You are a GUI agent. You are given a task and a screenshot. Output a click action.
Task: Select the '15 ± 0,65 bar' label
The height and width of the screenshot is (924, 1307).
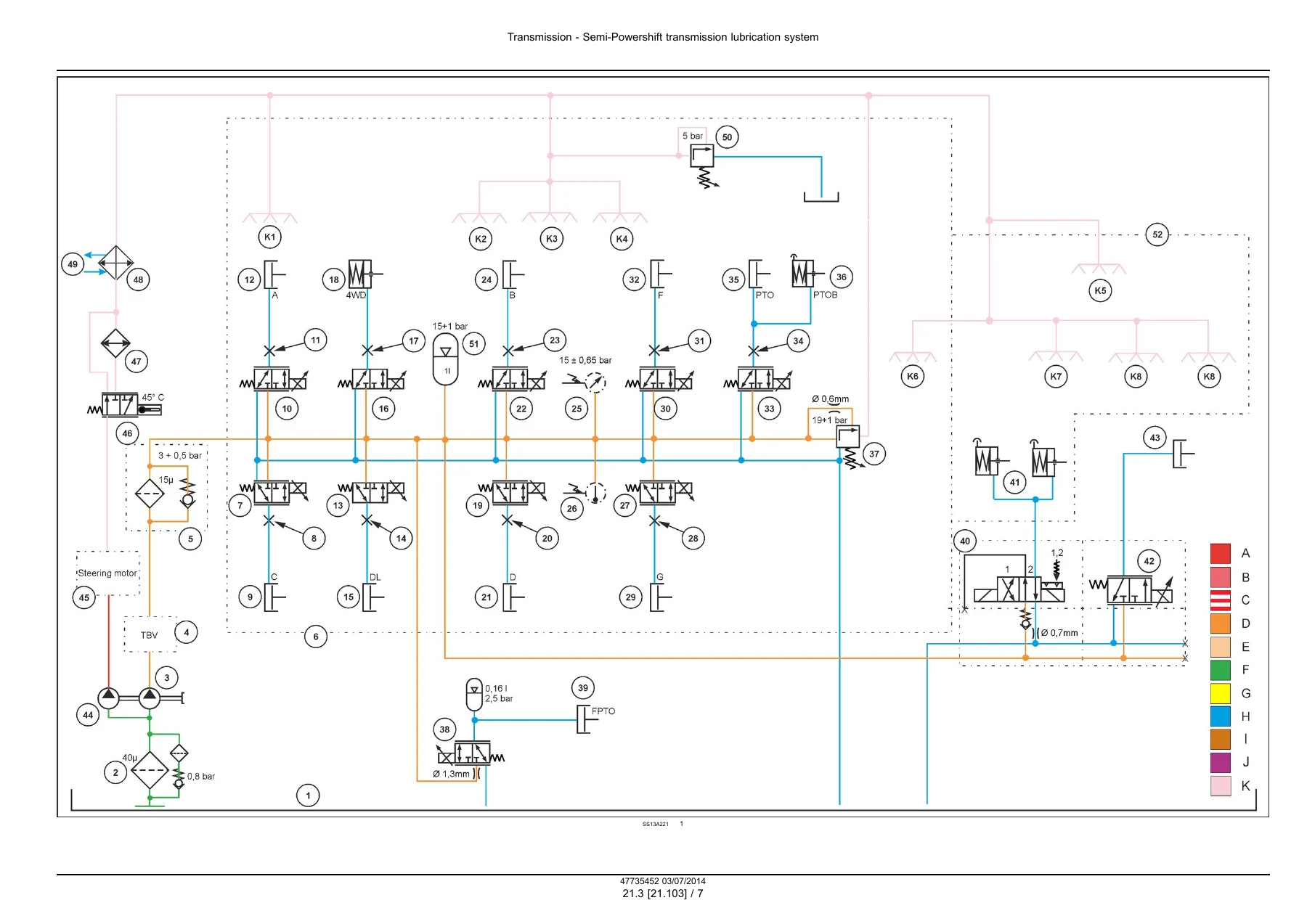(585, 360)
